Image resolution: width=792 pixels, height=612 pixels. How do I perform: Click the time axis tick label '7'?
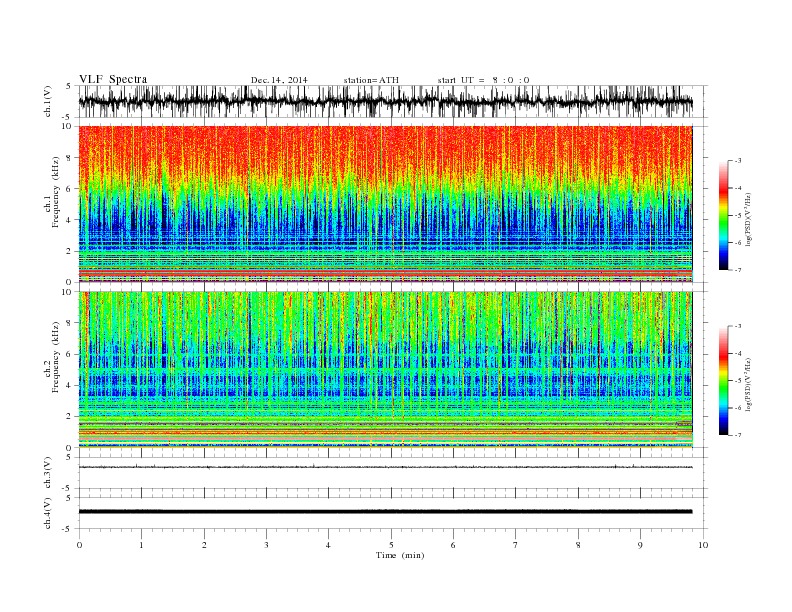click(516, 545)
